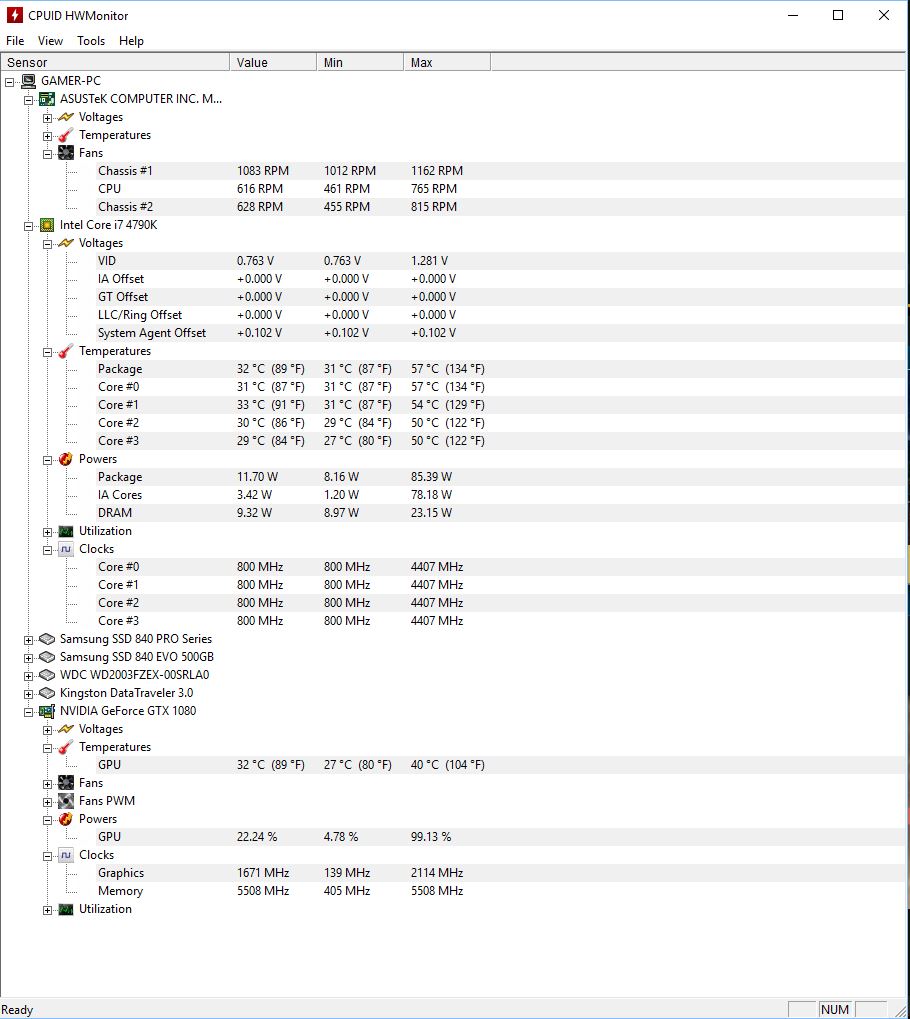Click the GPU Temperatures thermometer icon
This screenshot has height=1019, width=910.
coord(66,747)
